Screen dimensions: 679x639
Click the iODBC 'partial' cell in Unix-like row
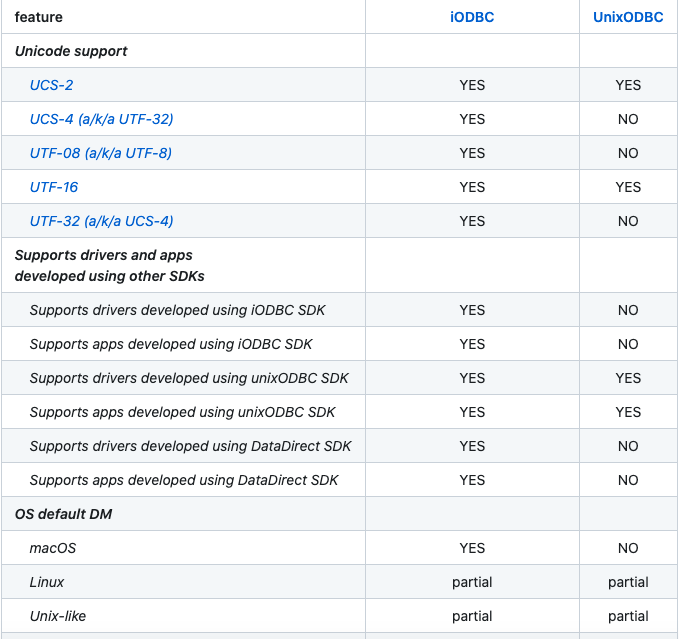pos(472,616)
